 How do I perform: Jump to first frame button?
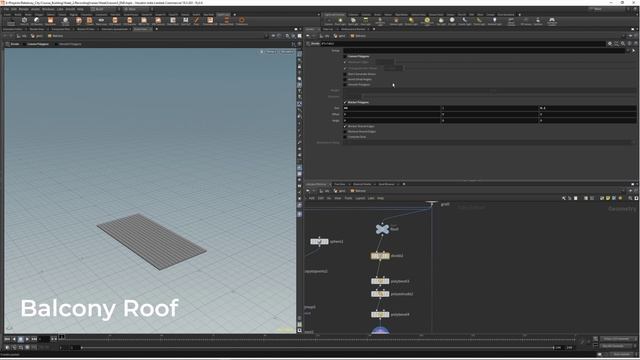[x=7, y=339]
